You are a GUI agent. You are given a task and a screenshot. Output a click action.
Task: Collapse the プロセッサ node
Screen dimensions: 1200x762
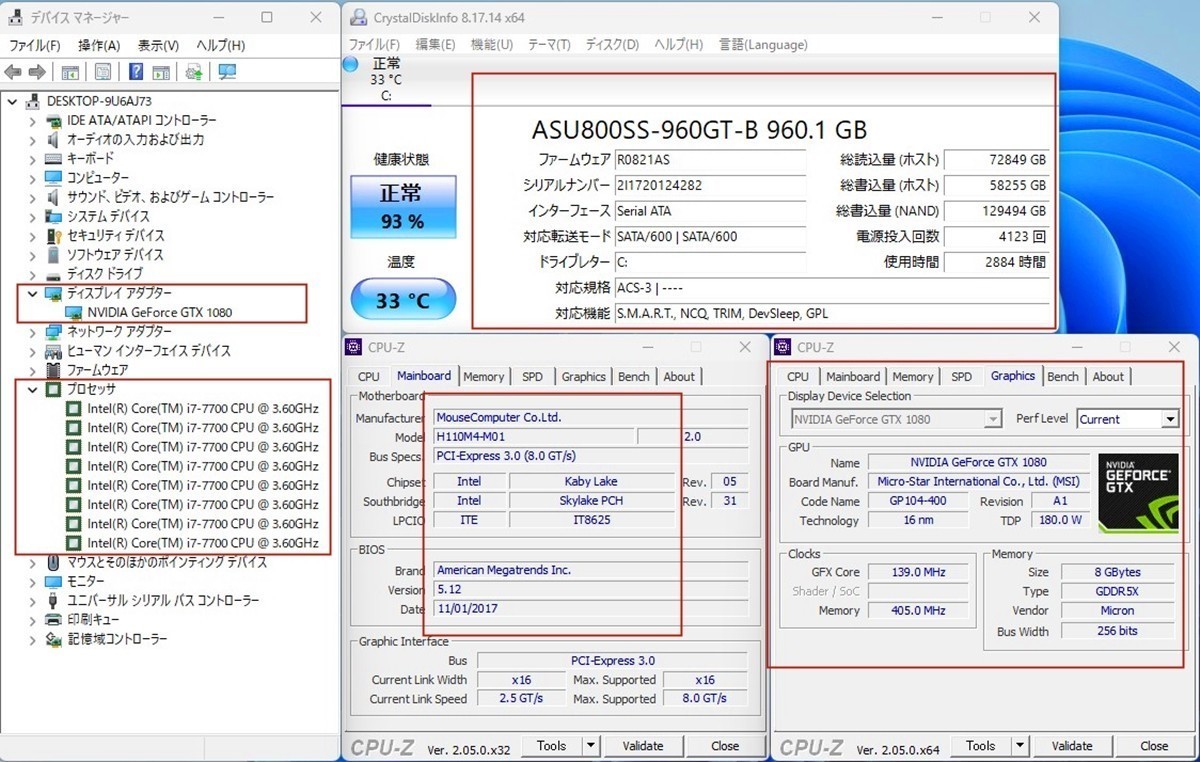pyautogui.click(x=32, y=389)
